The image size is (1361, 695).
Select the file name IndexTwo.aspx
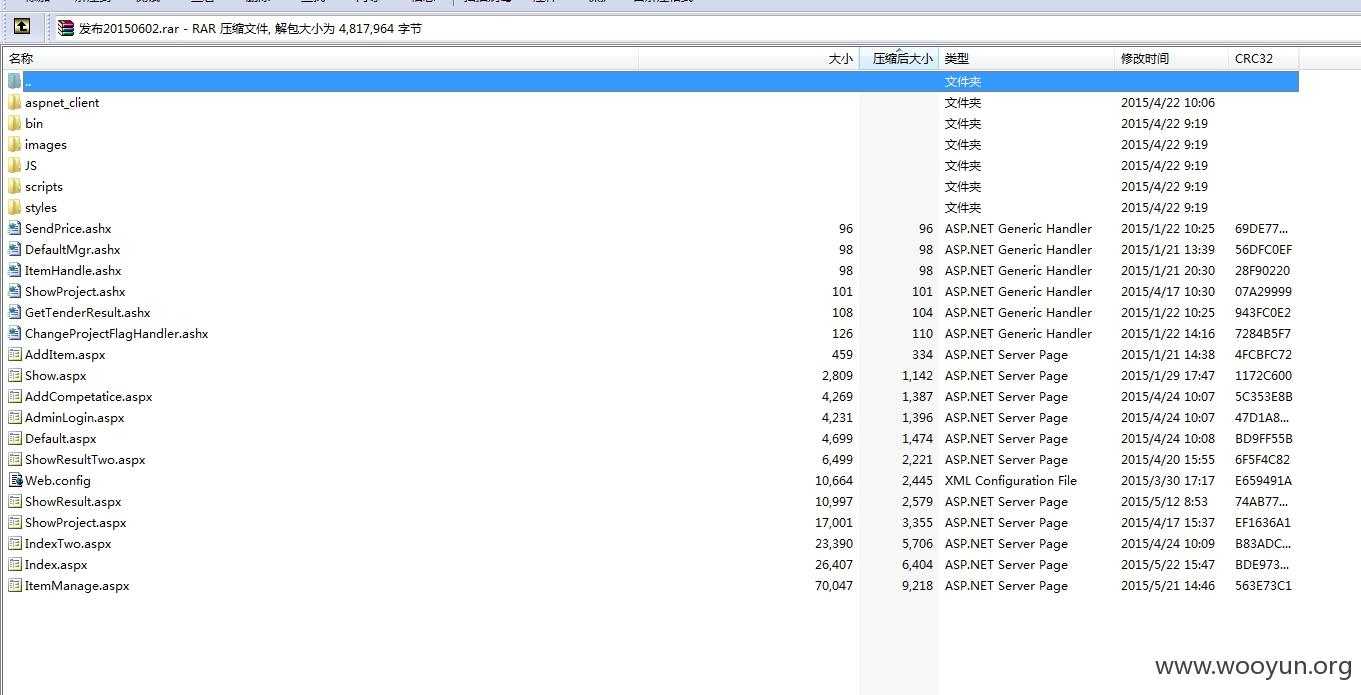pos(68,543)
